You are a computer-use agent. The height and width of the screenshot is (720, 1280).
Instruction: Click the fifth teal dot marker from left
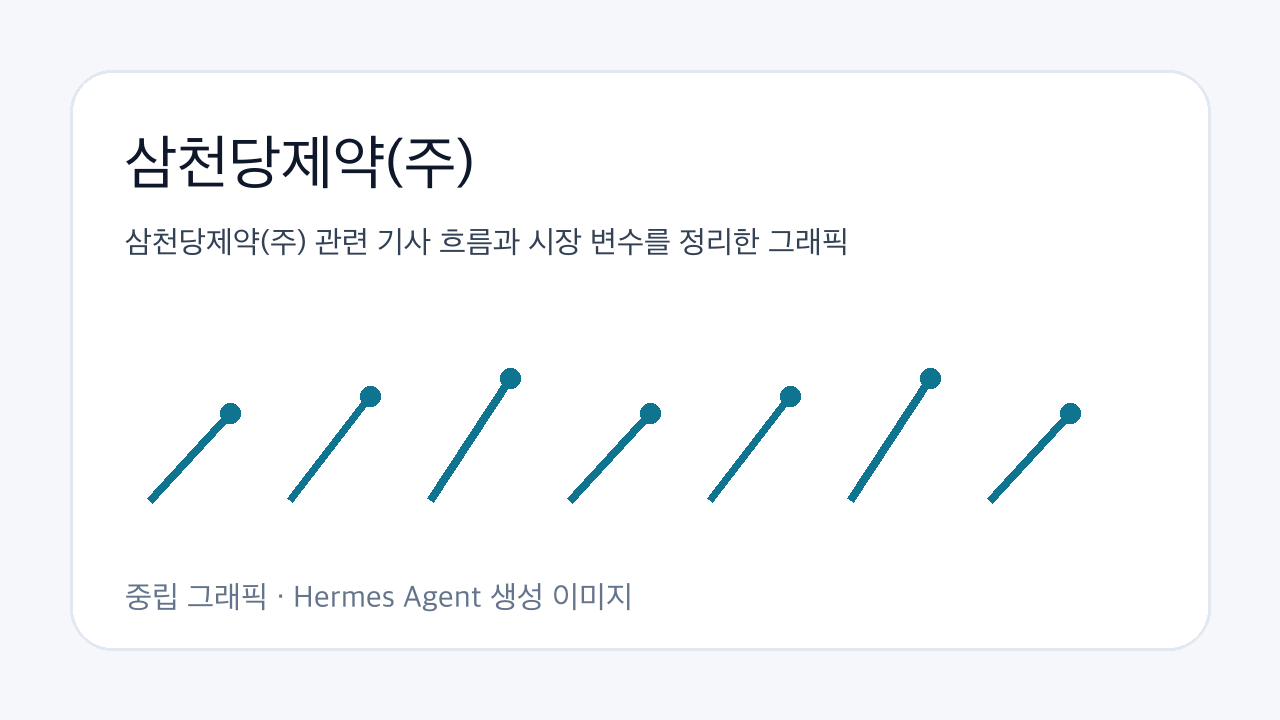tap(790, 396)
